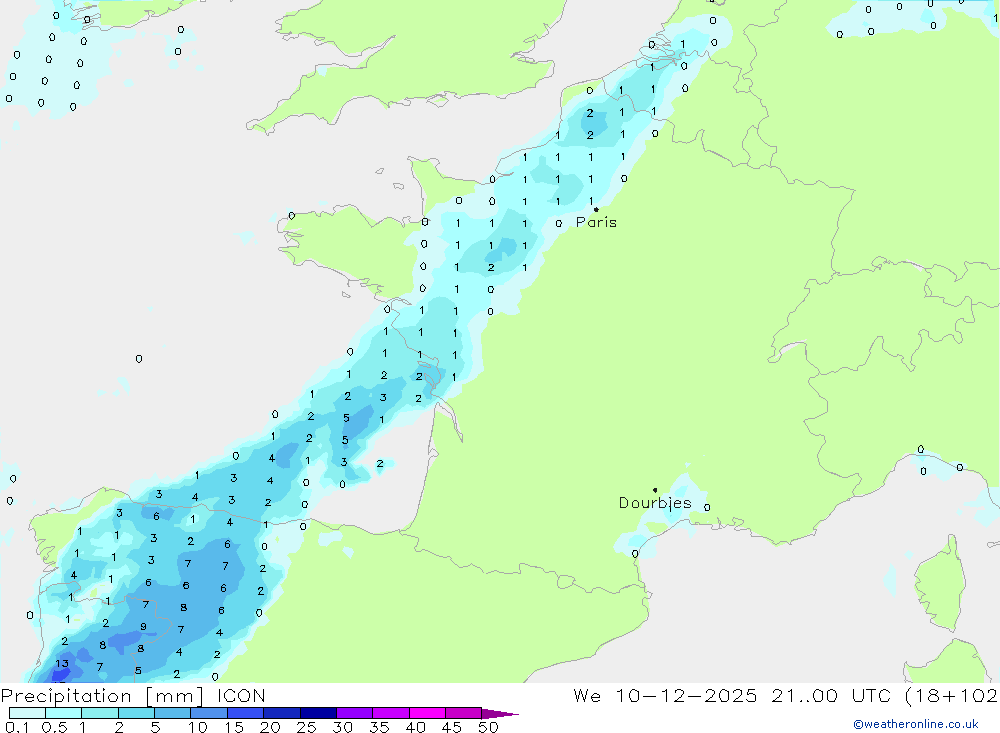Image resolution: width=1000 pixels, height=733 pixels.
Task: Select the 45–50 mm legend swatch
Action: tap(464, 713)
